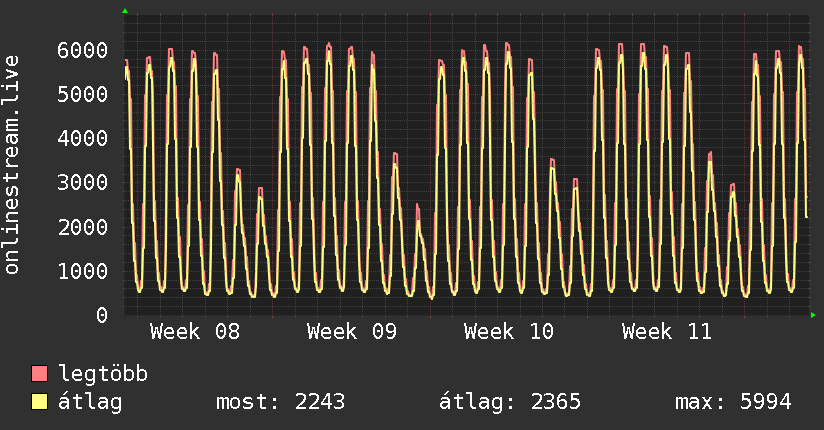Click the 5000 y-axis label
This screenshot has width=824, height=430.
coord(83,95)
